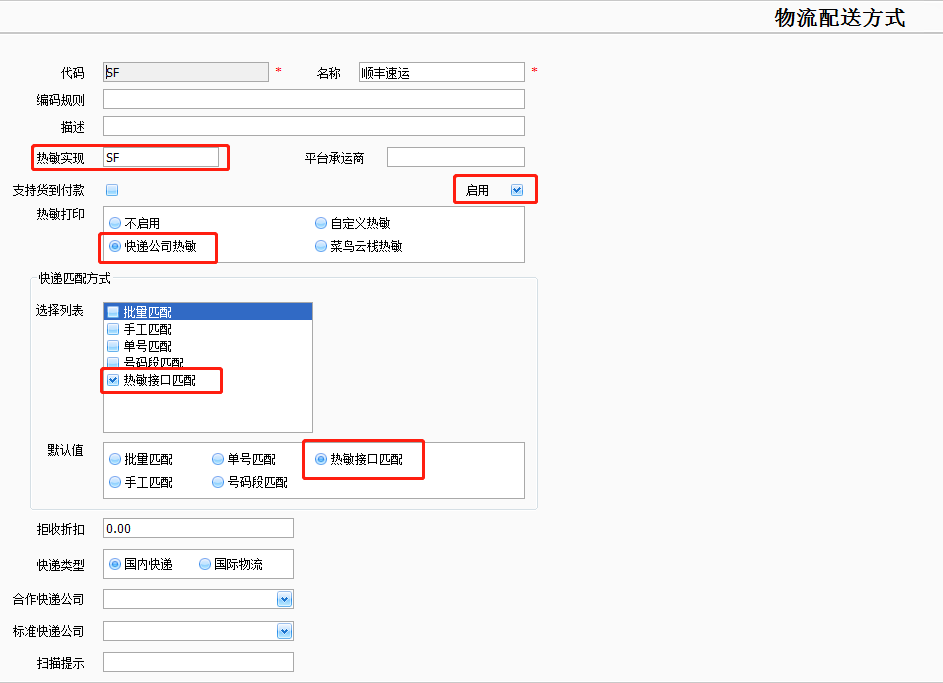This screenshot has height=683, width=943.
Task: Click the 热敏打印 label
Action: [61, 214]
